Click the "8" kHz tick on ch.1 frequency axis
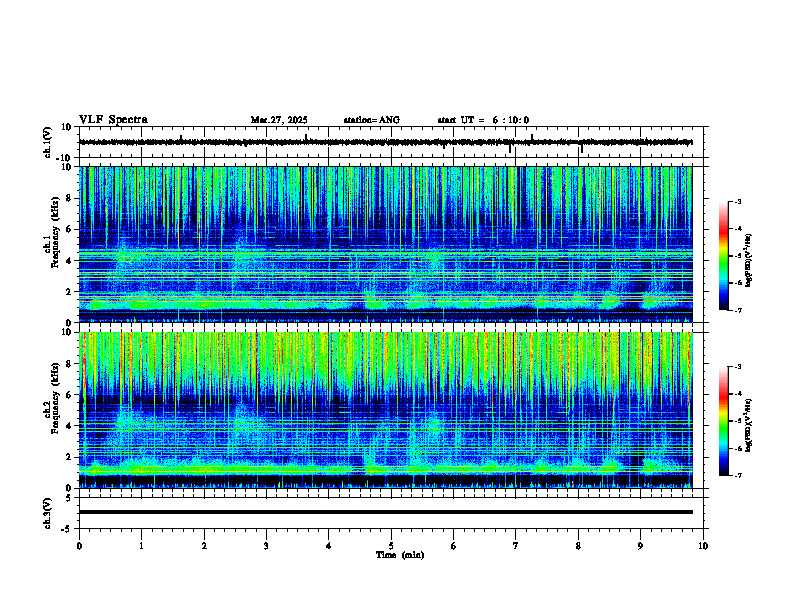 click(x=69, y=198)
